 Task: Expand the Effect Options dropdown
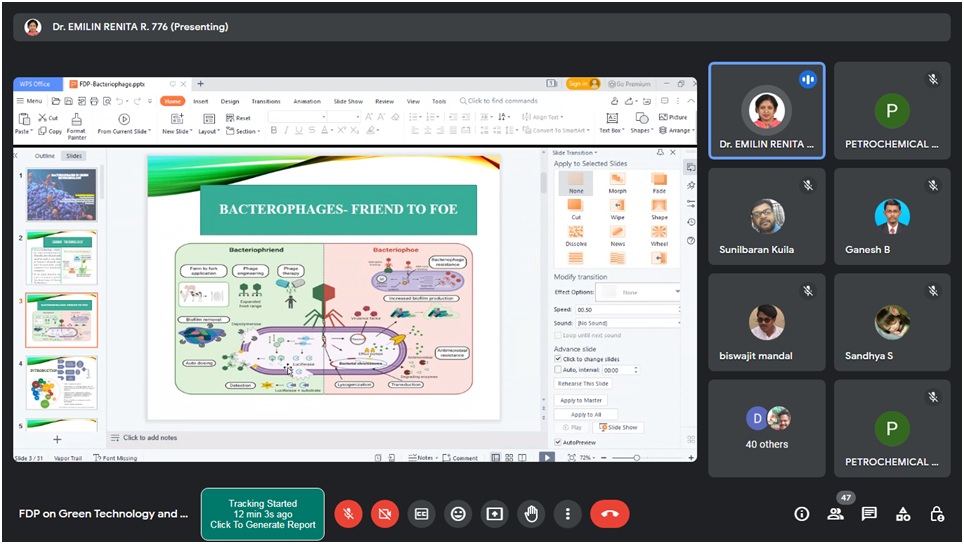click(638, 292)
